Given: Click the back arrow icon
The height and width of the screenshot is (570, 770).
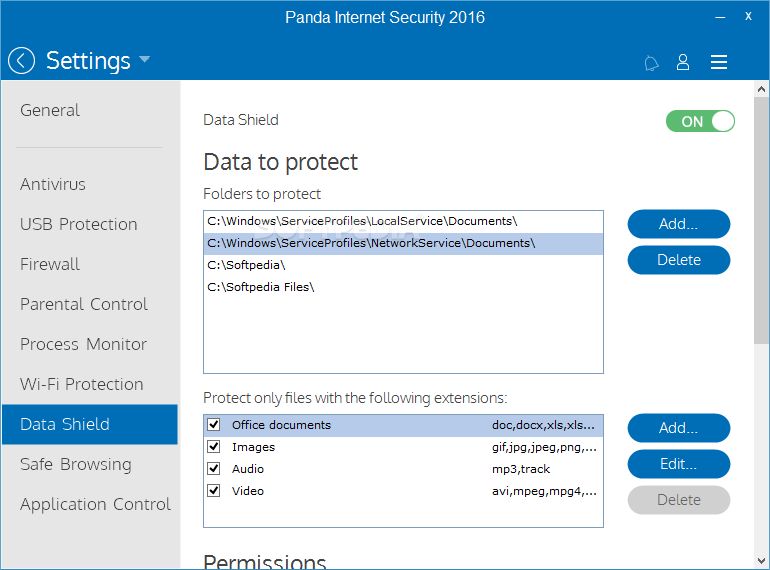Looking at the screenshot, I should coord(21,61).
